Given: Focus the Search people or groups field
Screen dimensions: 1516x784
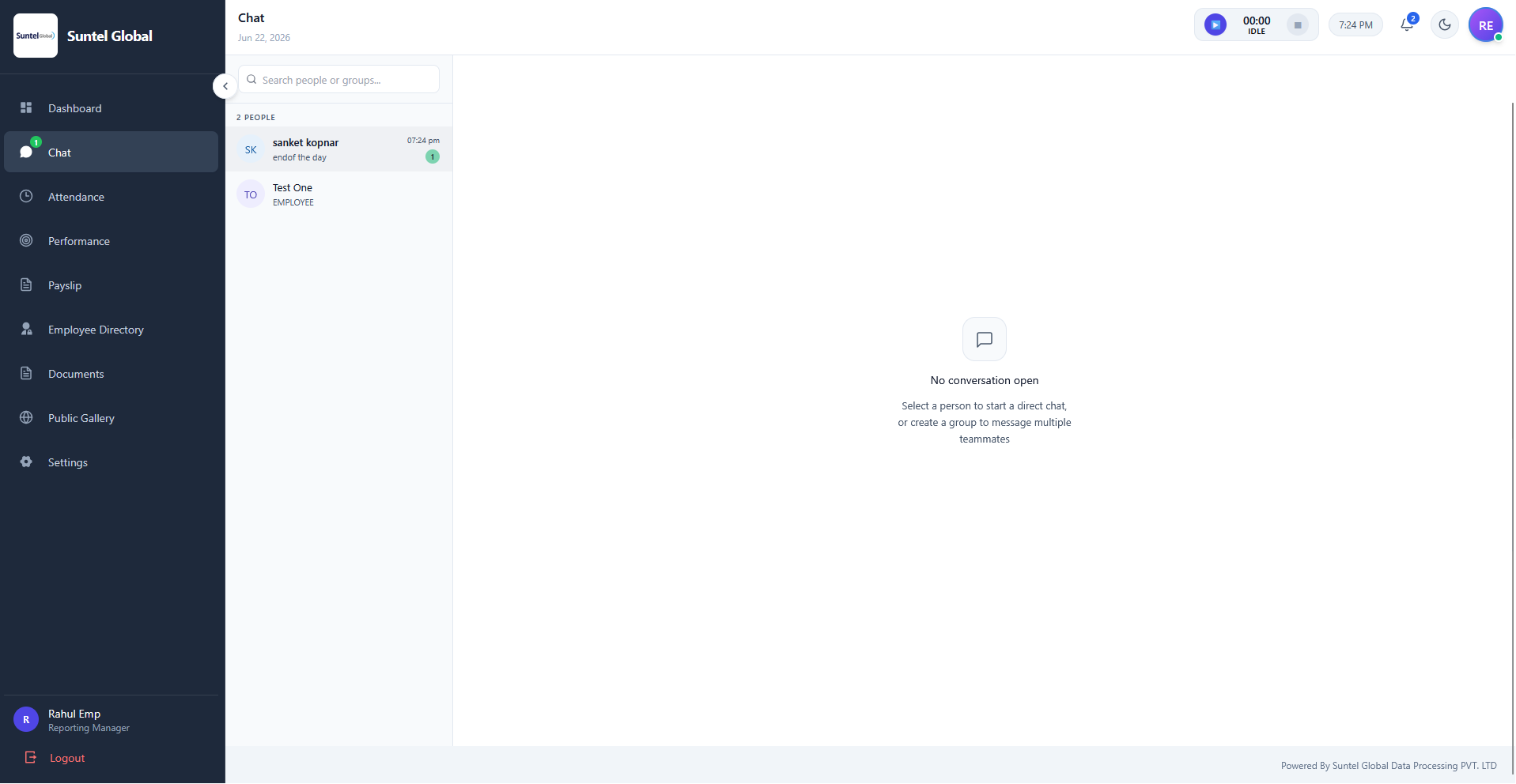Looking at the screenshot, I should tap(338, 79).
